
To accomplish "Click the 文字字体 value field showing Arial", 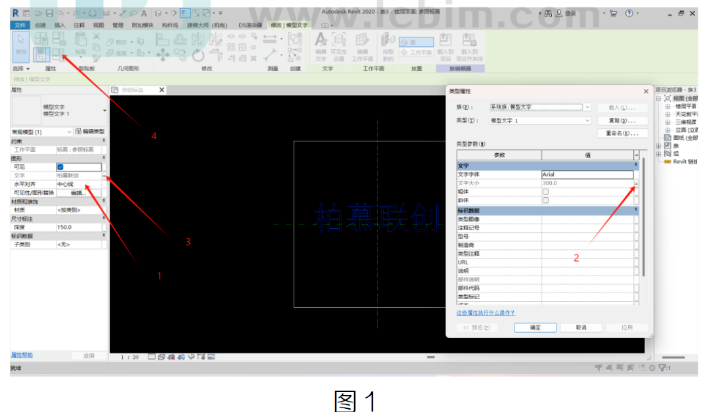I will click(x=587, y=174).
